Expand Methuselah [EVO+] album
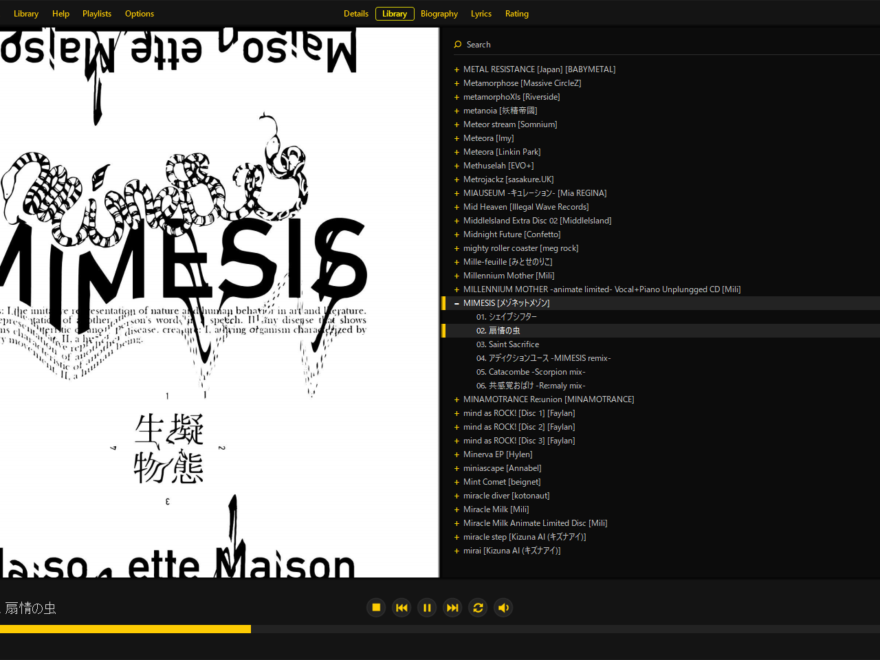The width and height of the screenshot is (880, 660). pos(457,166)
